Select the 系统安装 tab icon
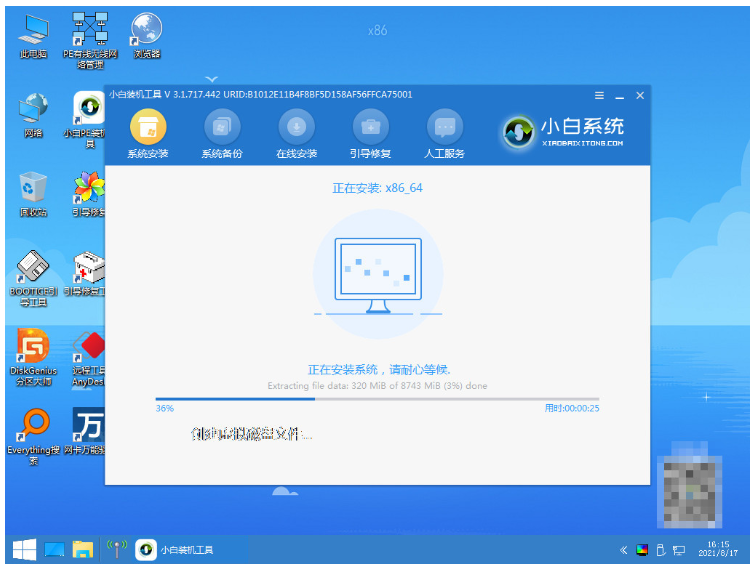Image resolution: width=750 pixels, height=575 pixels. coord(148,127)
